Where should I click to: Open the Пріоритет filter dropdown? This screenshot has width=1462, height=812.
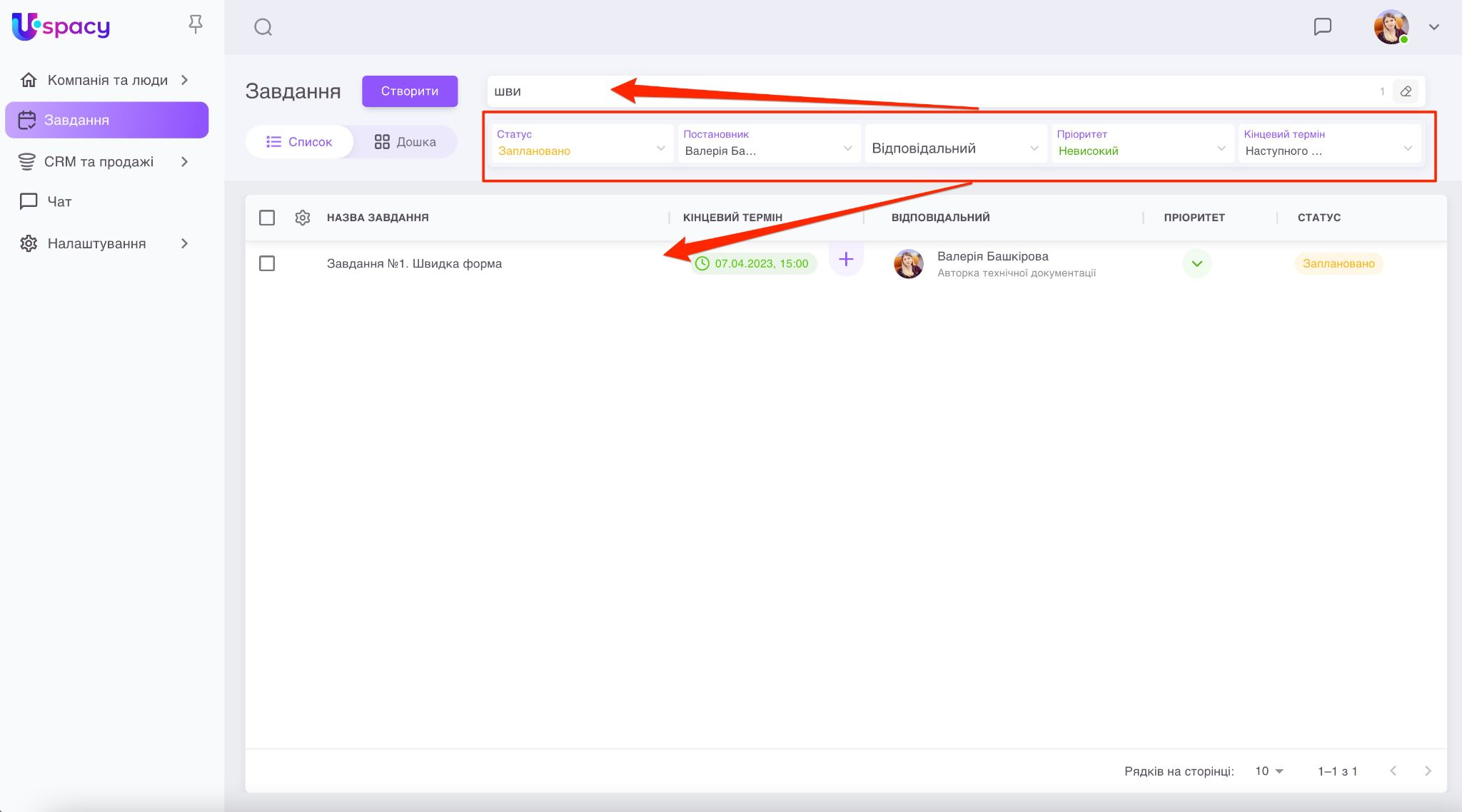[x=1141, y=143]
